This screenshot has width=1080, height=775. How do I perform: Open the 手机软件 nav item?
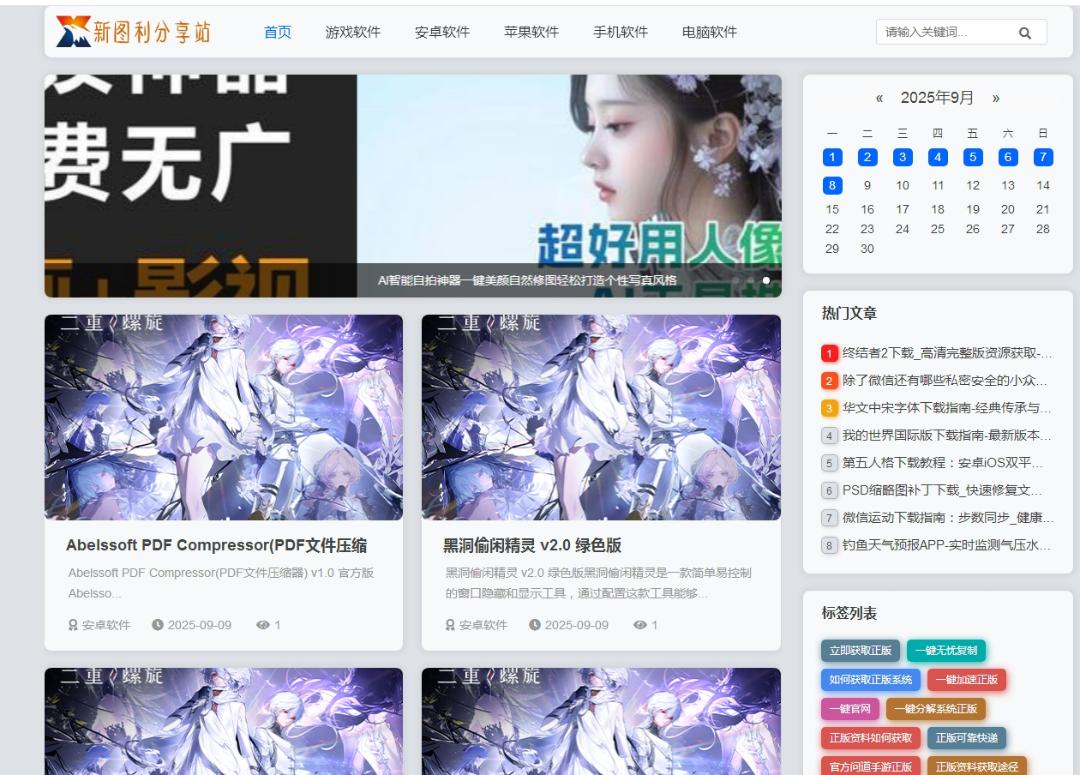coord(621,32)
